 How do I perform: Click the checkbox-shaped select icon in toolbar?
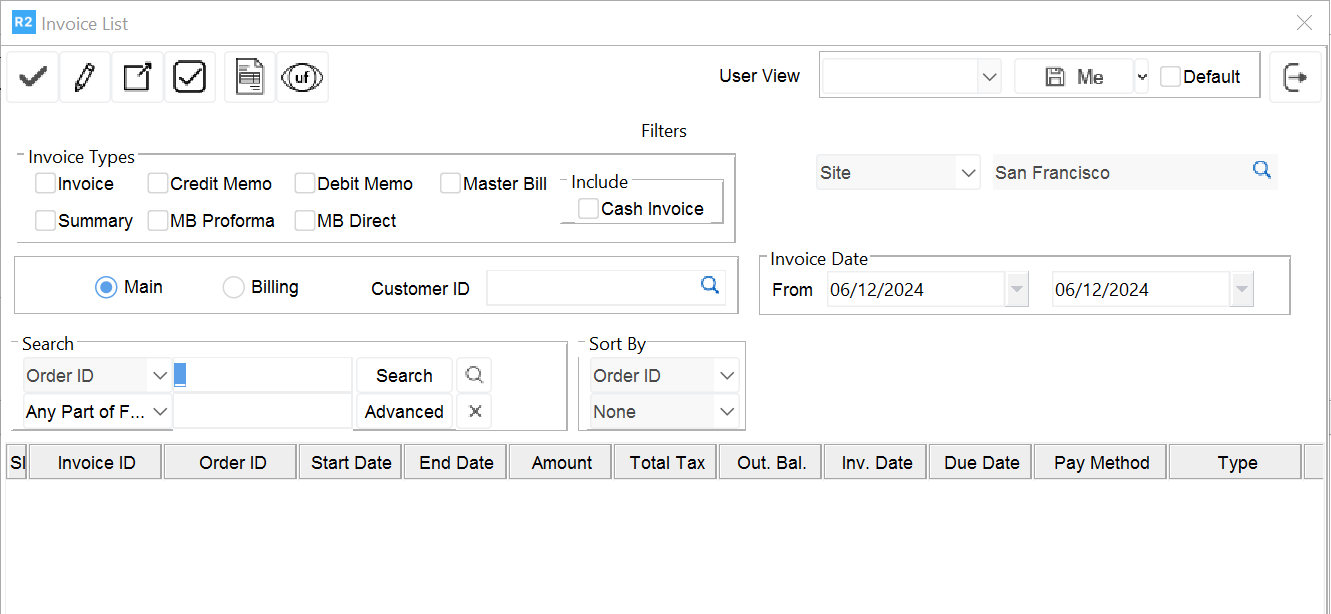(189, 77)
